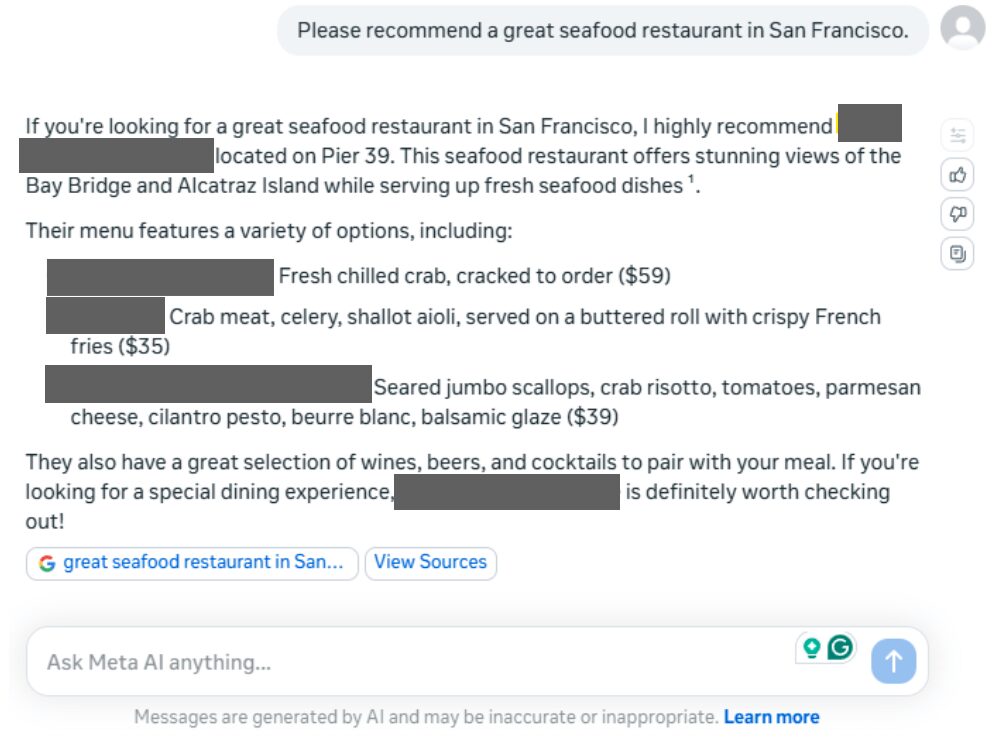Image resolution: width=992 pixels, height=737 pixels.
Task: Click the green Grammarly G icon
Action: [x=841, y=648]
